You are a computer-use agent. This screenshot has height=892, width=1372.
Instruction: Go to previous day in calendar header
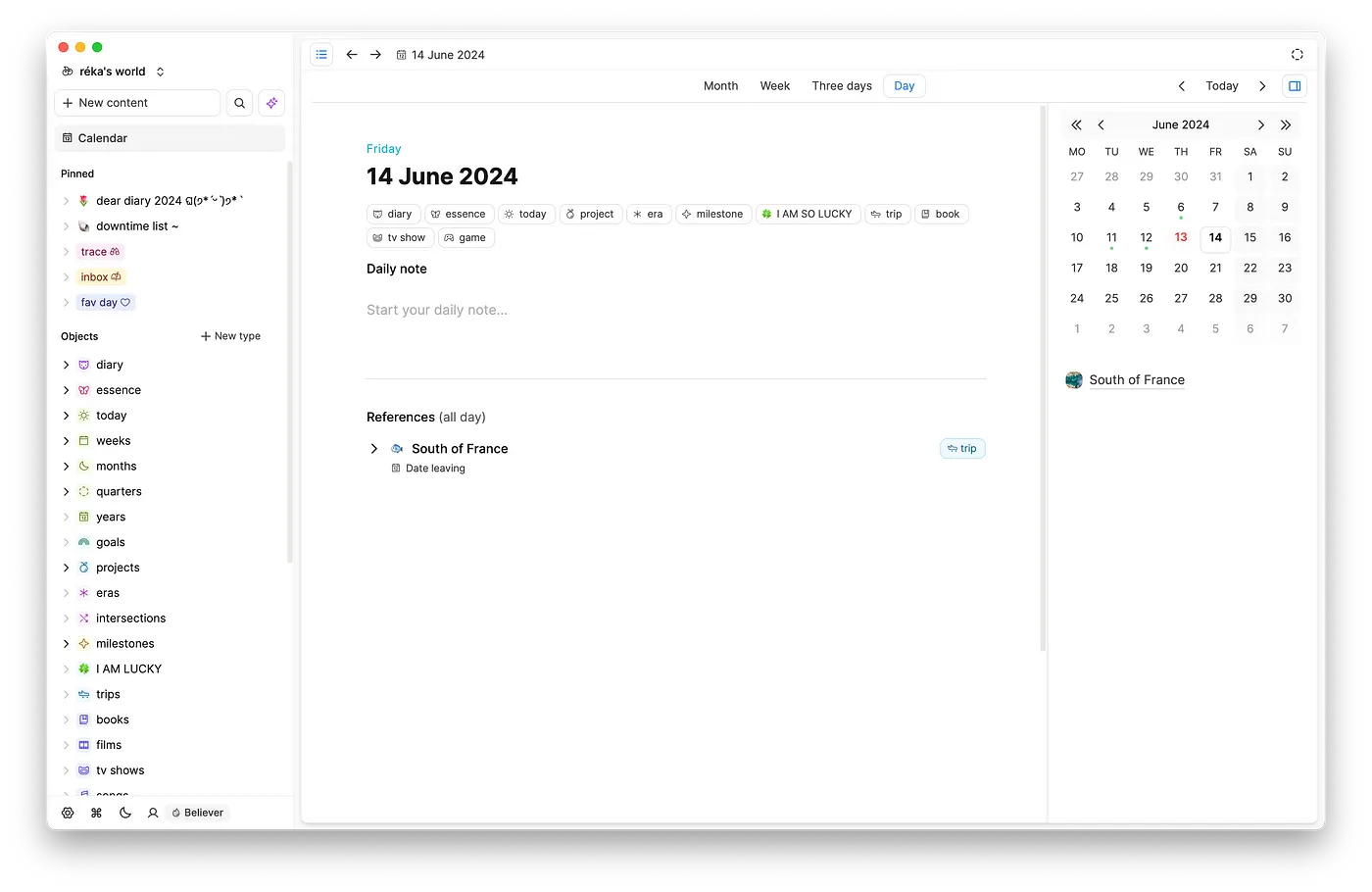pos(1182,86)
